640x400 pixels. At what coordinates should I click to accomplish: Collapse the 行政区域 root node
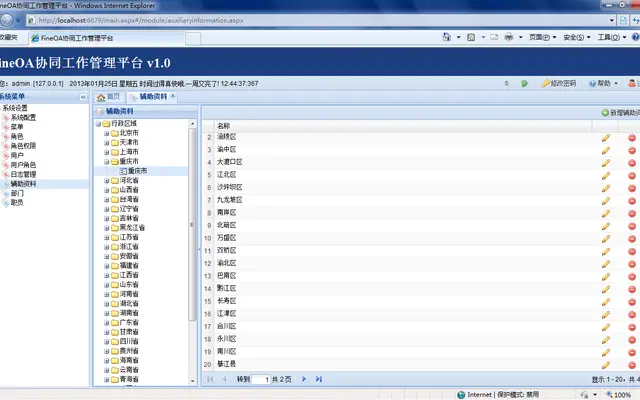point(98,124)
